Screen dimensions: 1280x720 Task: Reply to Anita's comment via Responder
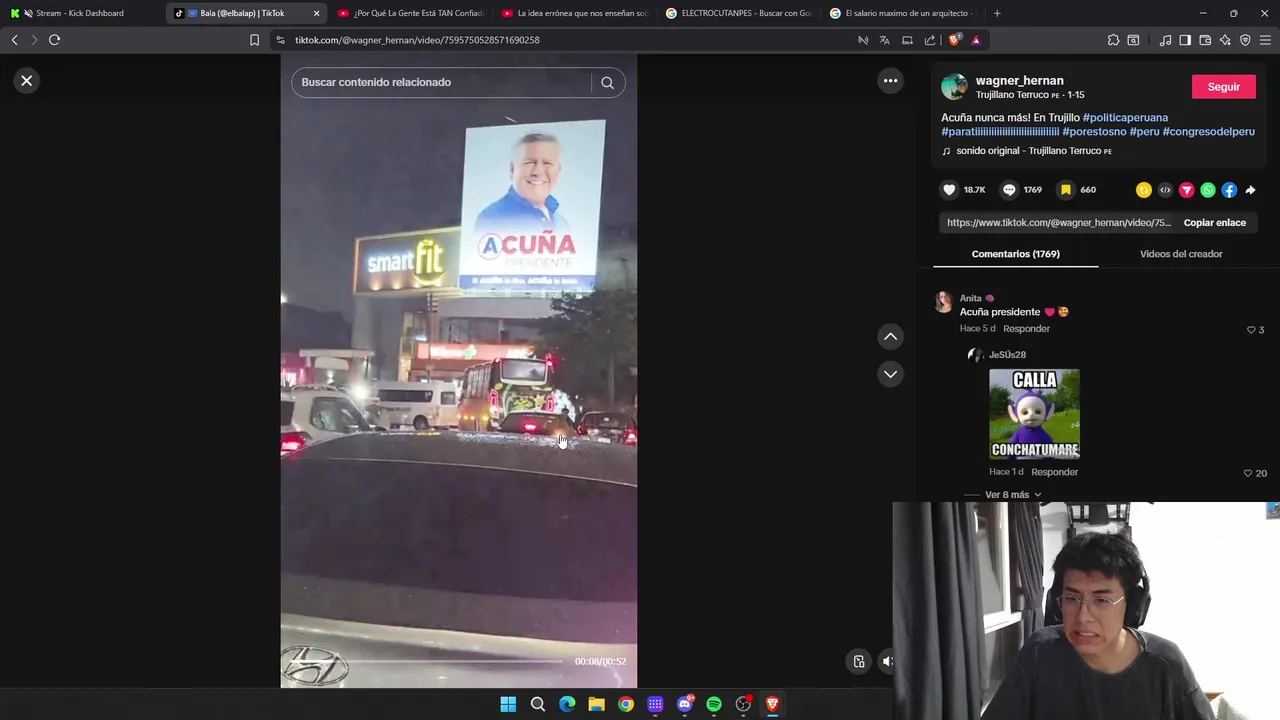click(x=1026, y=329)
